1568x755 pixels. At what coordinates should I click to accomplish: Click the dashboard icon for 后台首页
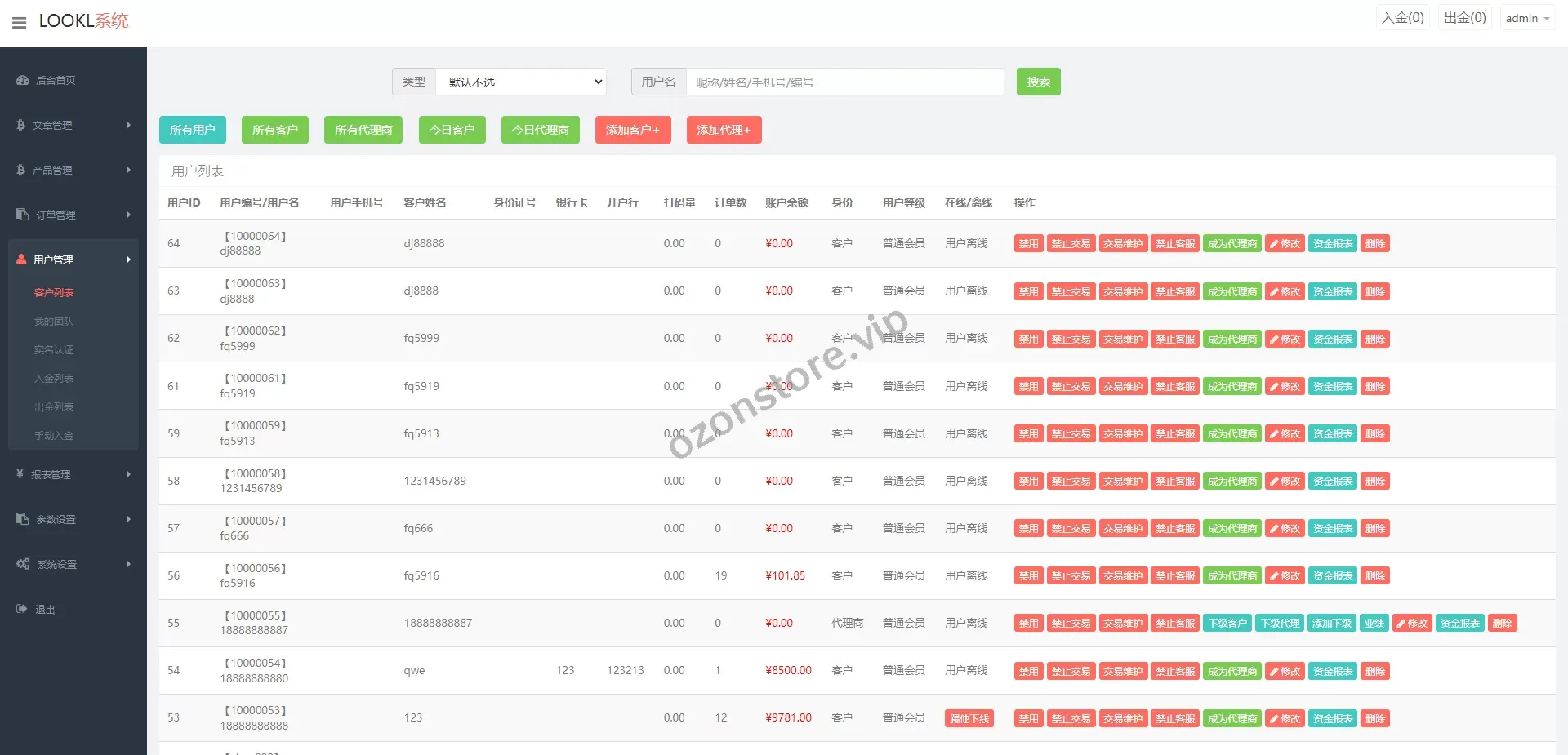tap(23, 80)
